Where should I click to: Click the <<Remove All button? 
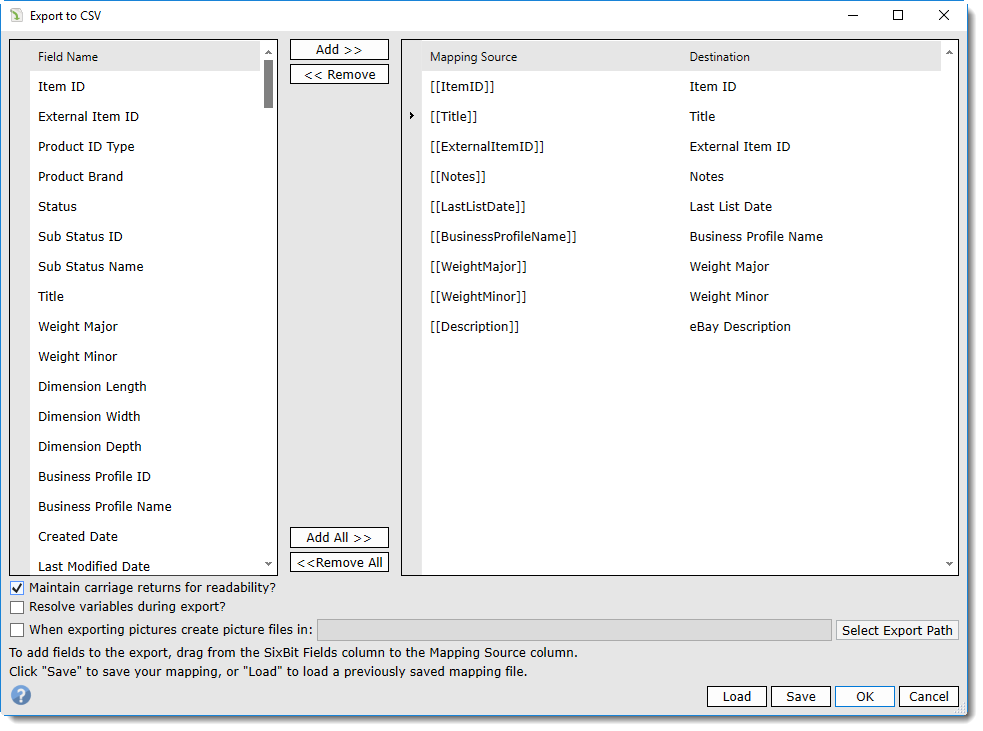click(339, 562)
